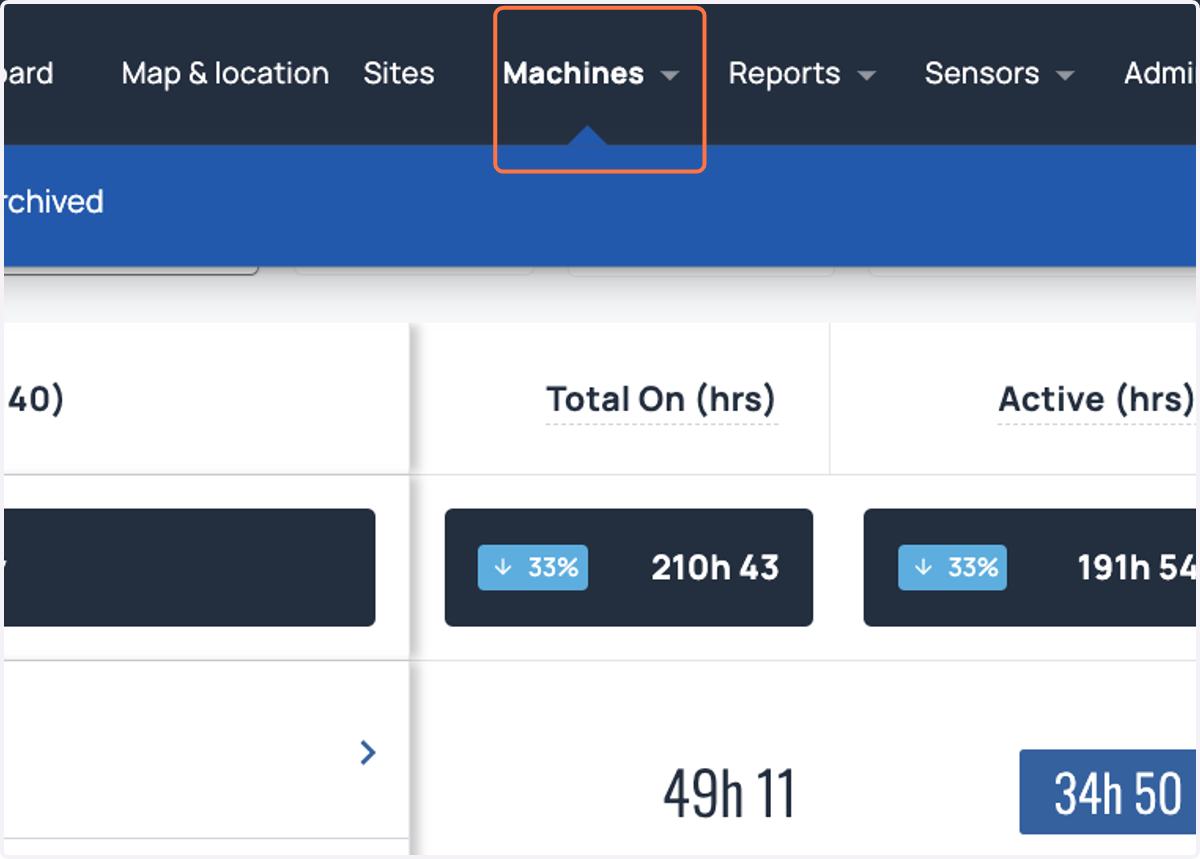
Task: Open the Archived tab in the blue bar
Action: (52, 202)
